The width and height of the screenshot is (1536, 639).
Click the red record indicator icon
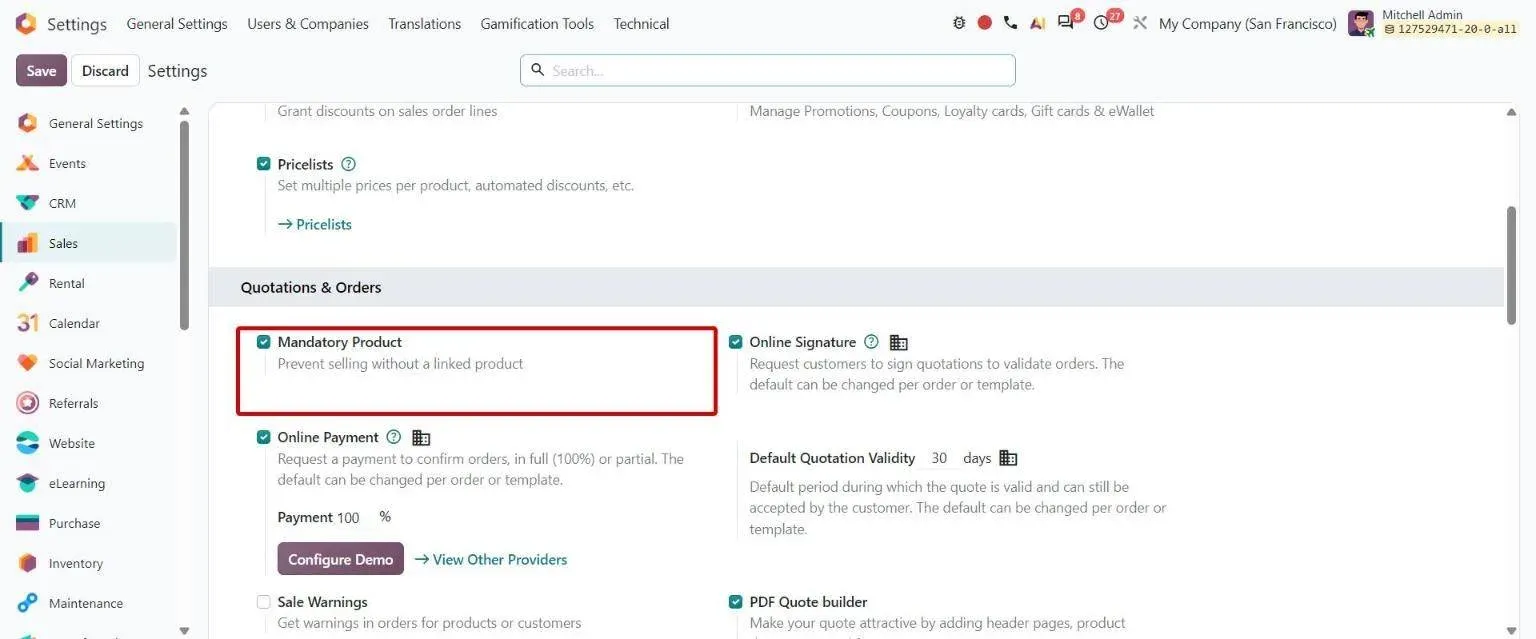(x=985, y=23)
